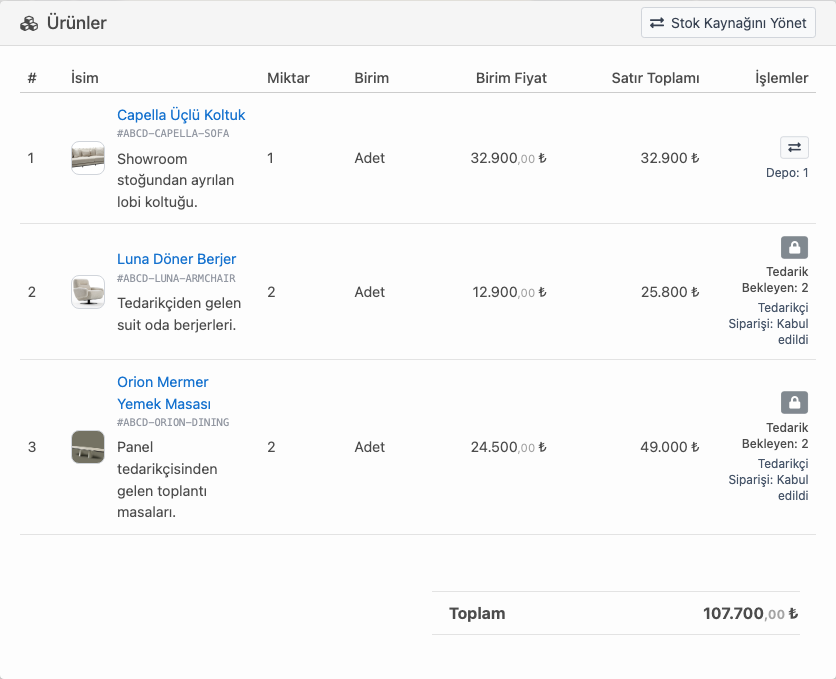
Task: Click the Adet unit in Luna Döner Berjer row
Action: point(369,292)
